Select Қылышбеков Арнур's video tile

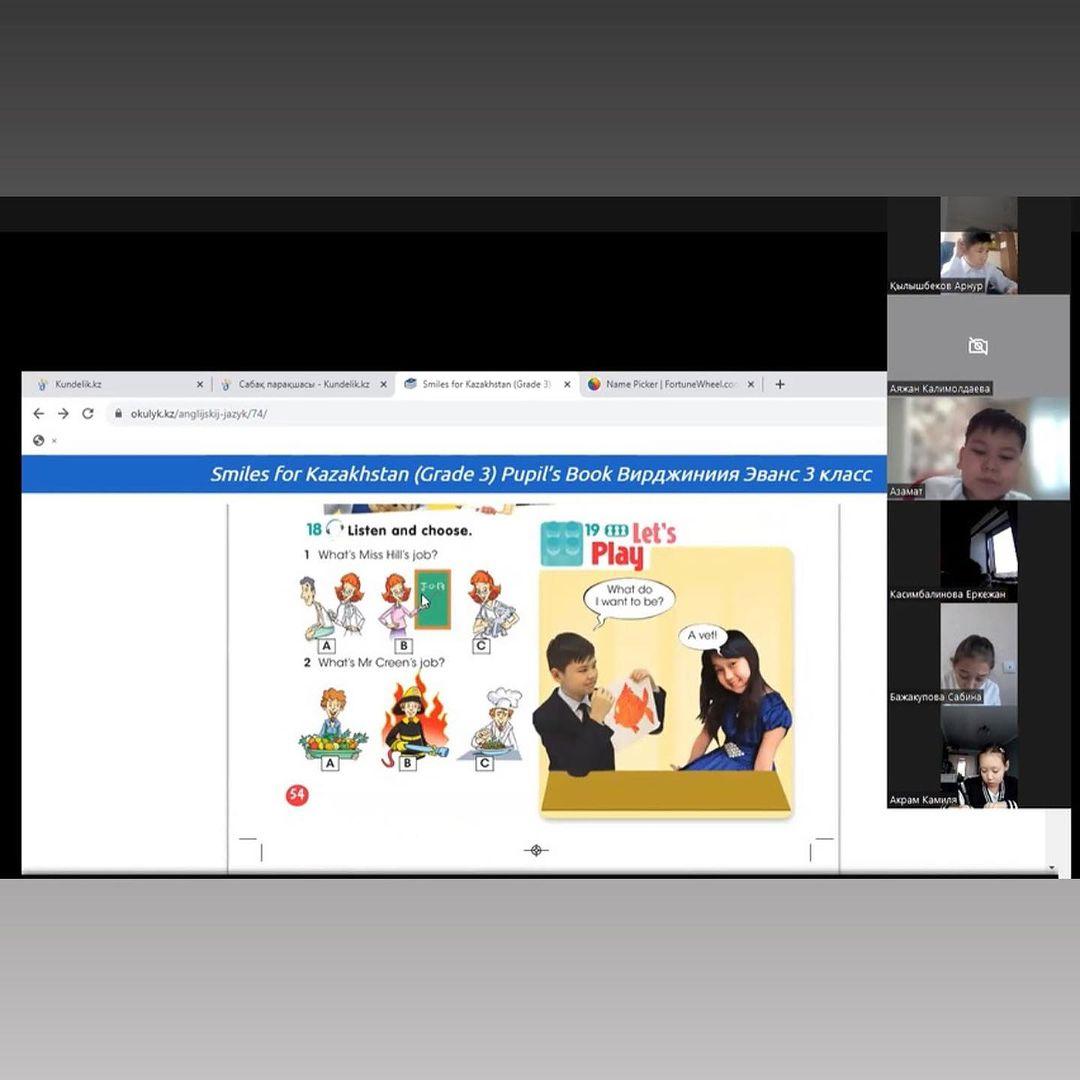click(x=979, y=245)
